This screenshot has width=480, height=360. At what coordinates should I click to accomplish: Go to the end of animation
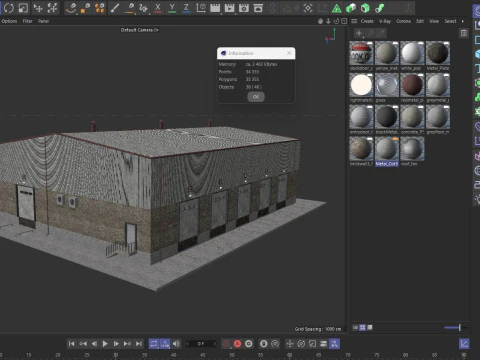139,344
